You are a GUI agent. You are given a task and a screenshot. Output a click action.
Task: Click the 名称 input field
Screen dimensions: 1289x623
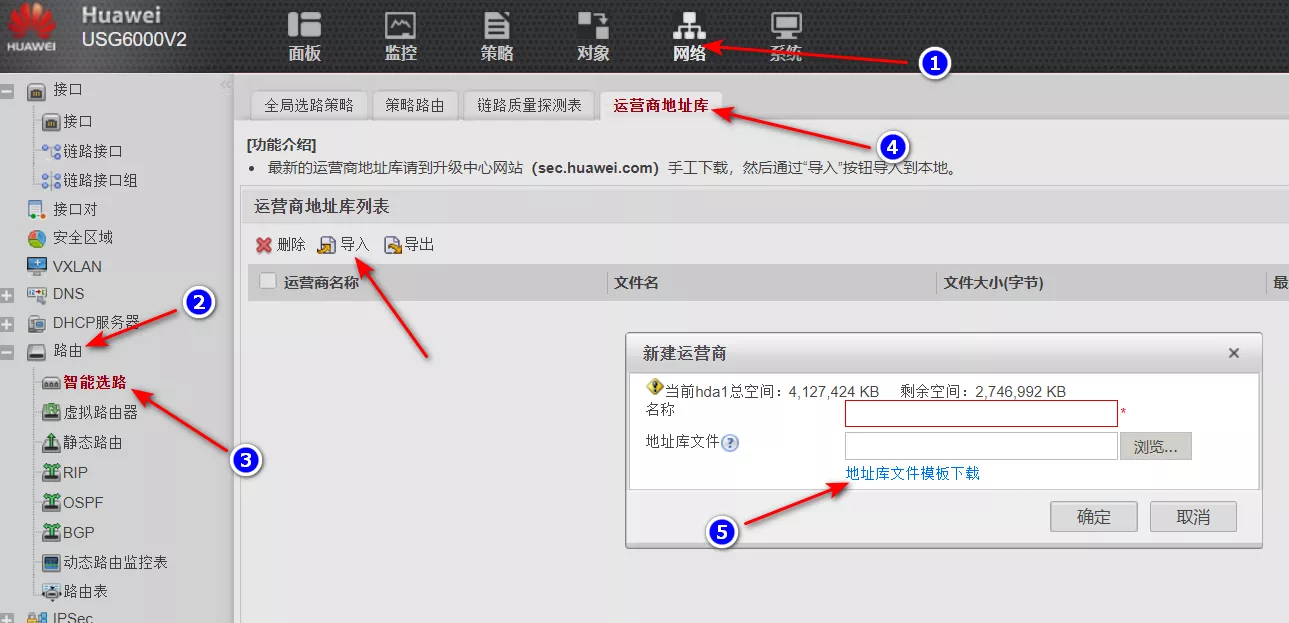(980, 414)
